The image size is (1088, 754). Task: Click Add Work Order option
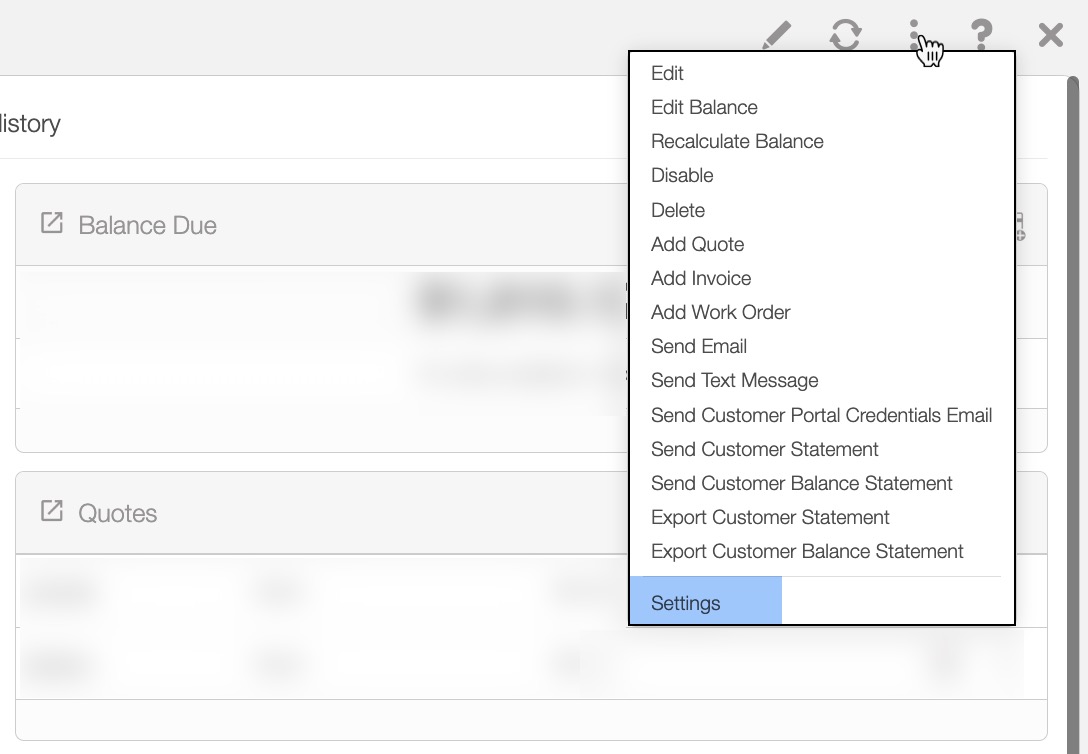click(720, 312)
